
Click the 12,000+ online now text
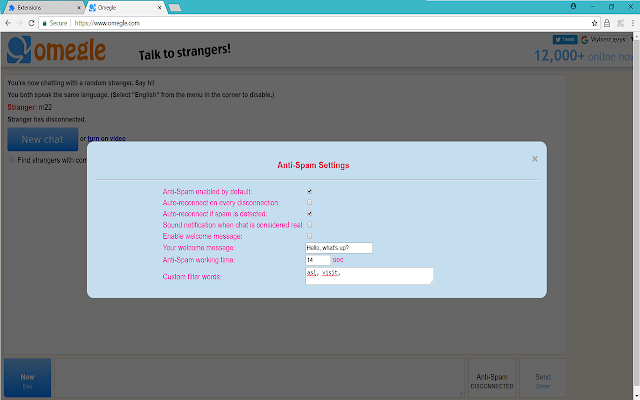[x=584, y=56]
